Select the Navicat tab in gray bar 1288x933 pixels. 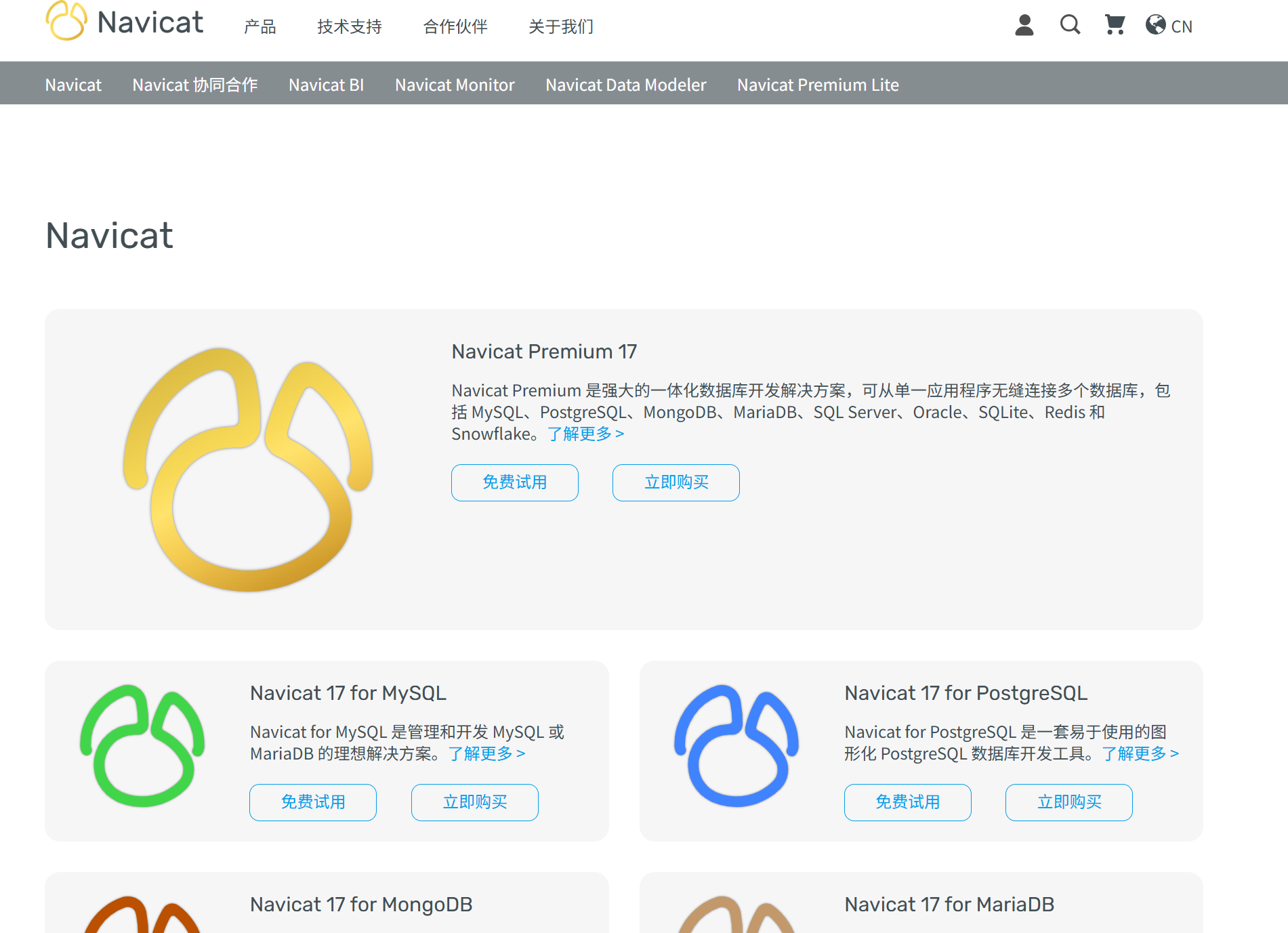73,85
